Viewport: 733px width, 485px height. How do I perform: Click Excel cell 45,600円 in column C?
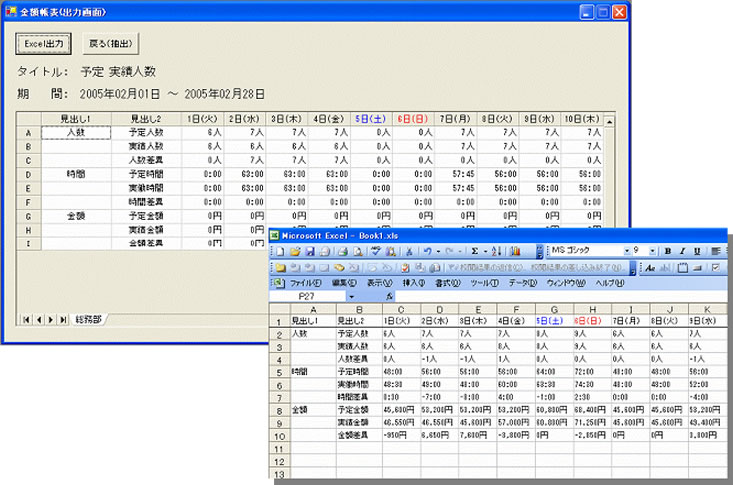pos(402,410)
